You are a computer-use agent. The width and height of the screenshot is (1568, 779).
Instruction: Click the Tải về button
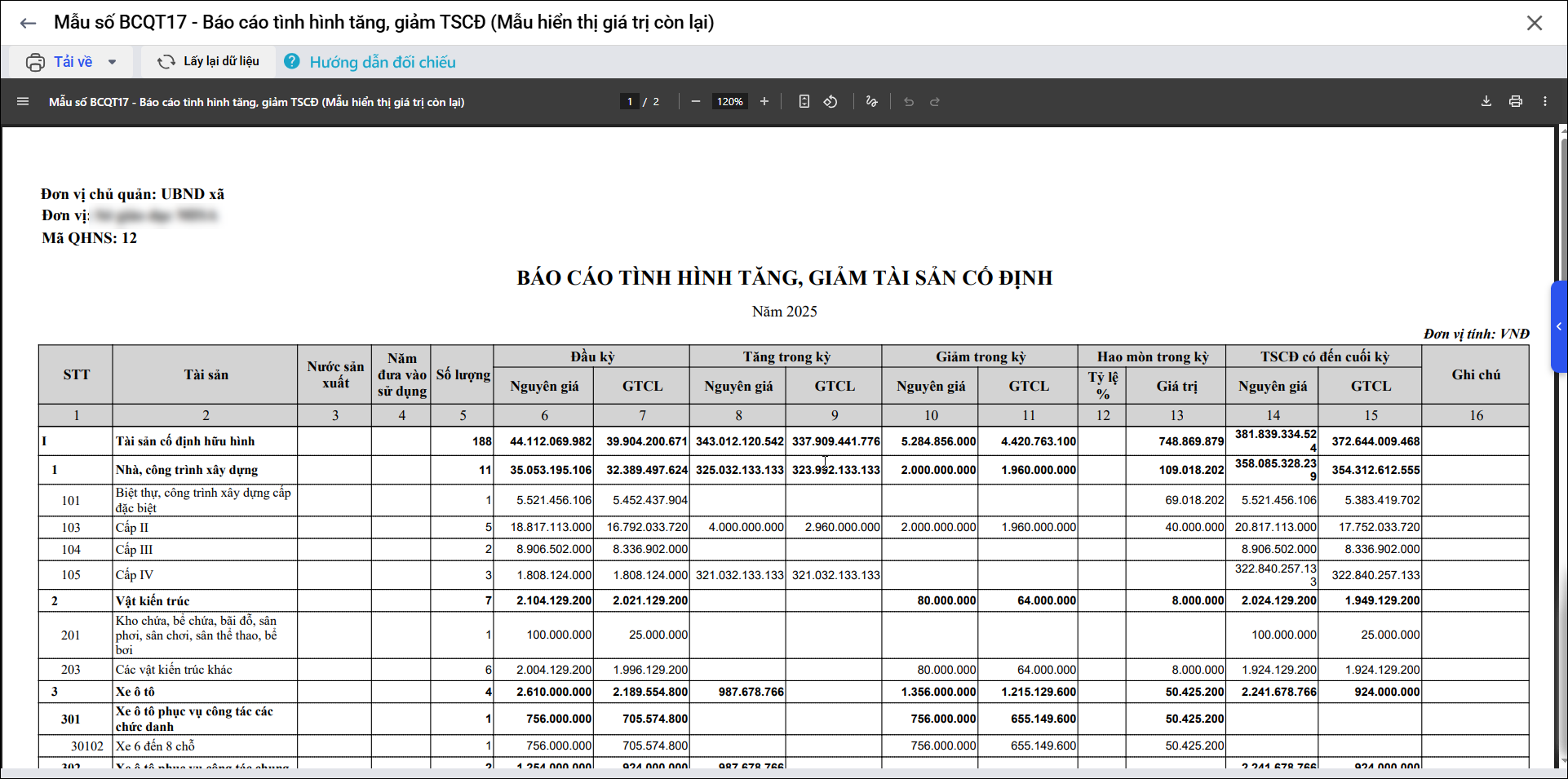point(61,62)
